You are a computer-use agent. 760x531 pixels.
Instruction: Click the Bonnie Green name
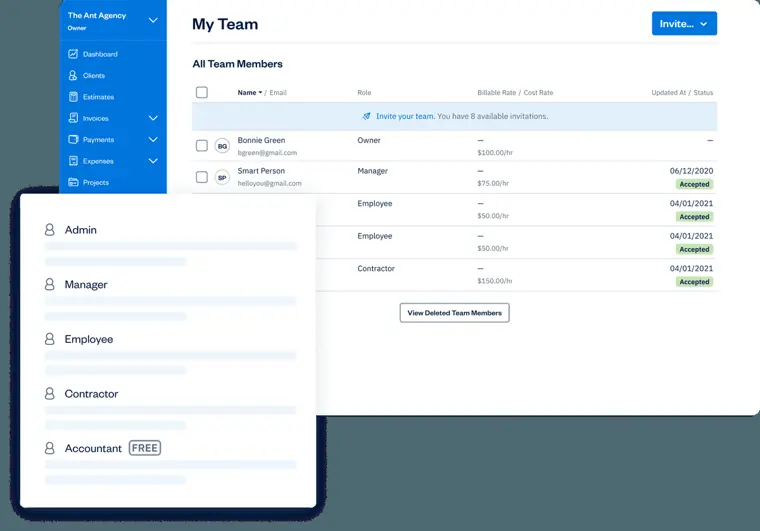pos(261,140)
